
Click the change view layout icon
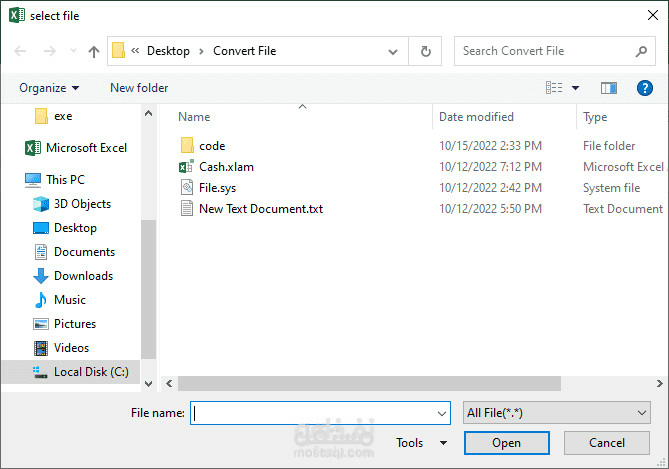coord(554,87)
